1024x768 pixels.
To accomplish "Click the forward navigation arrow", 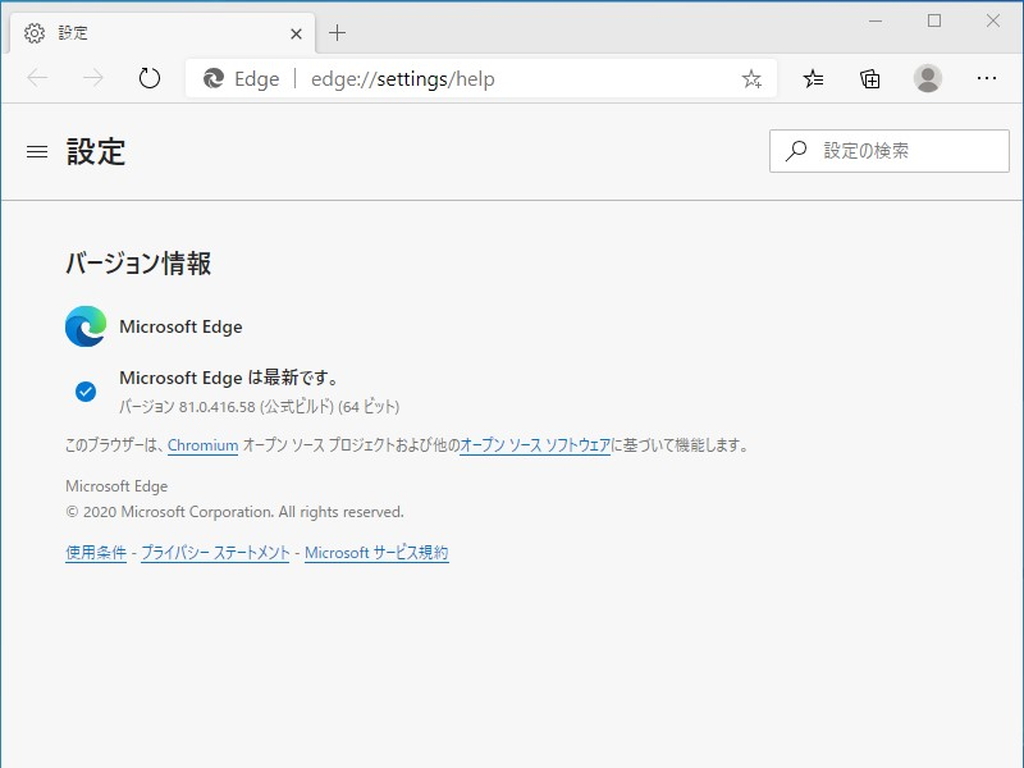I will [x=93, y=78].
